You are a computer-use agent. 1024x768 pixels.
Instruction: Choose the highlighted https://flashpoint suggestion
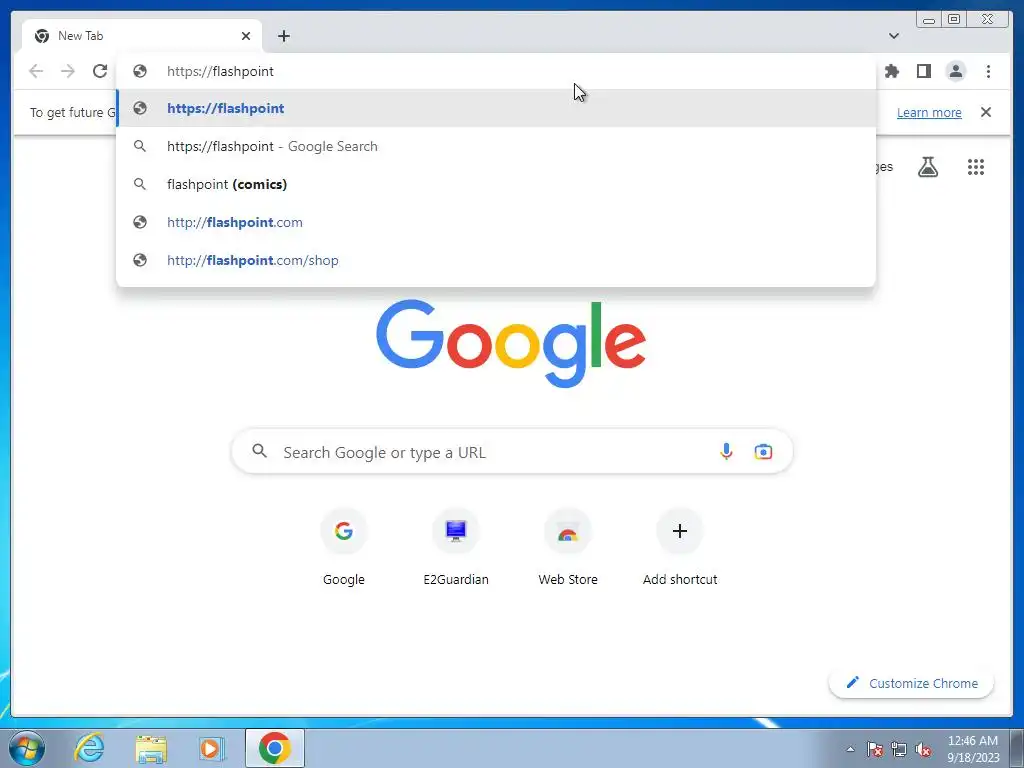pyautogui.click(x=496, y=108)
